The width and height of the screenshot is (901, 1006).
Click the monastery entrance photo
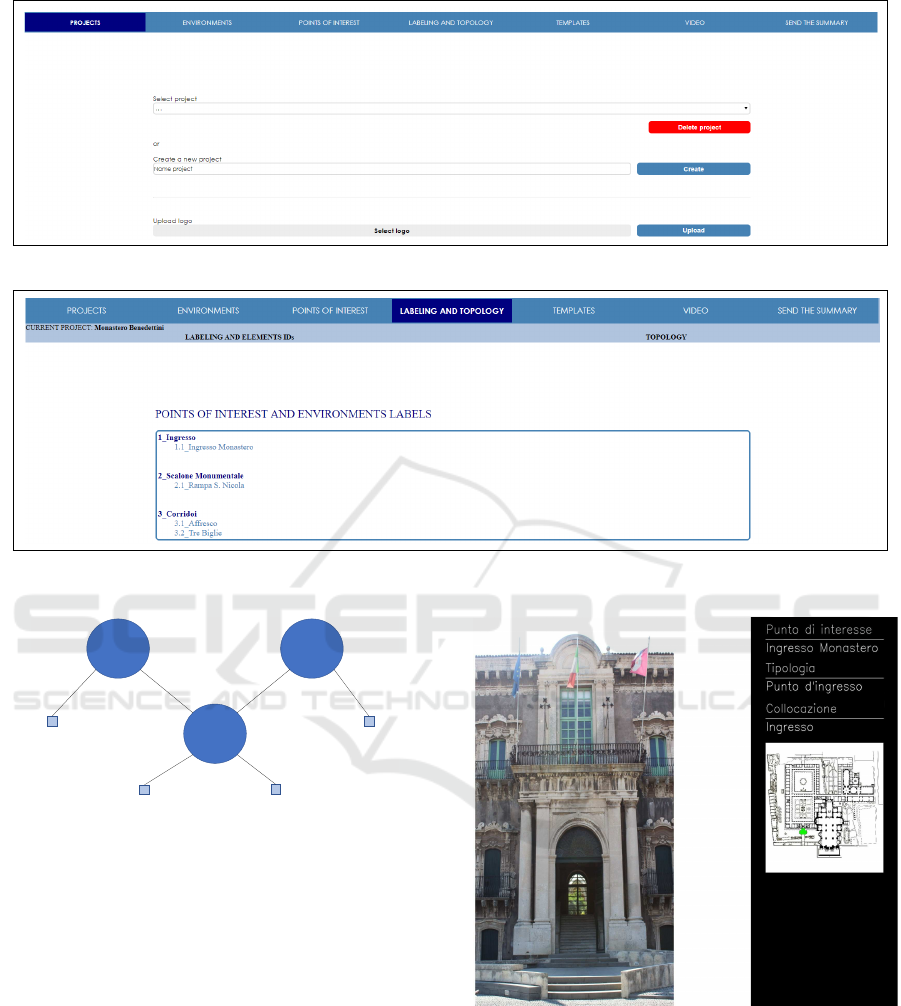pyautogui.click(x=574, y=825)
